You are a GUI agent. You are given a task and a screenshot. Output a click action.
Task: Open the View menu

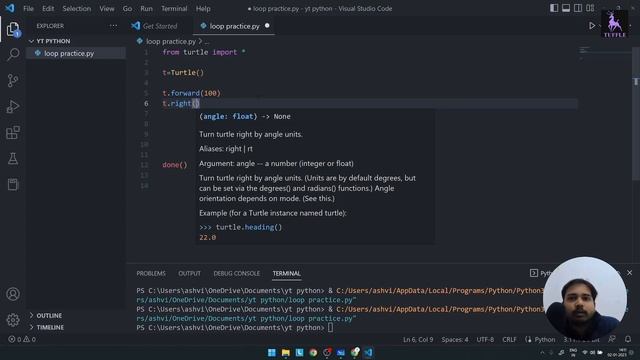point(107,9)
